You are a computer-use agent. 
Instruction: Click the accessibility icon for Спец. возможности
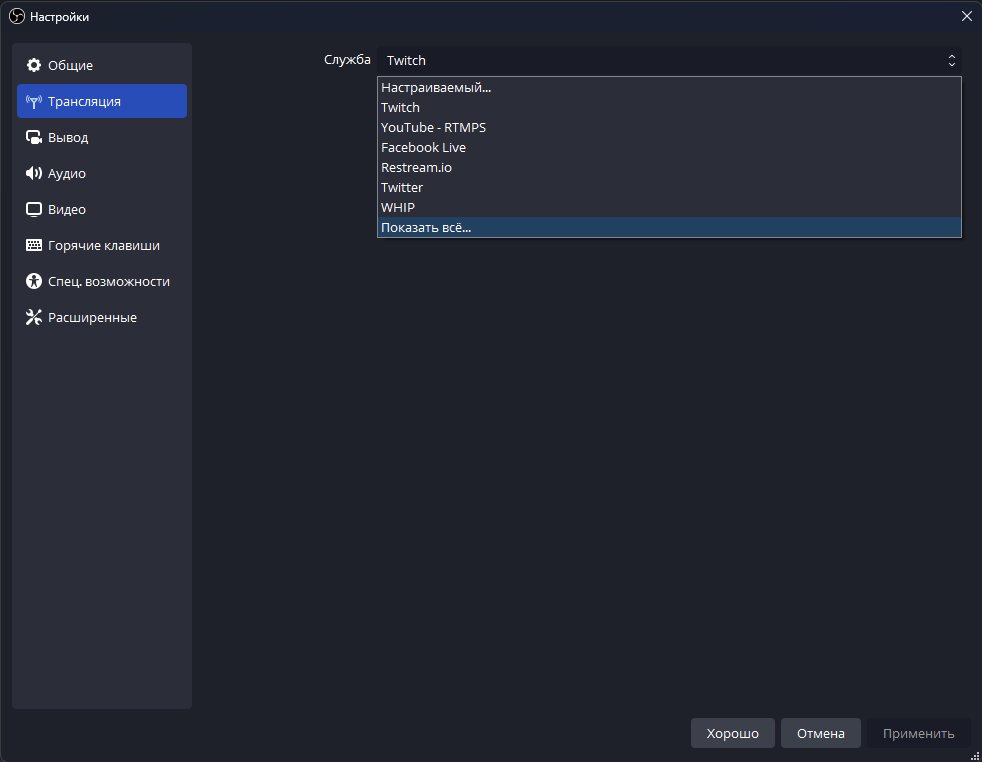pos(34,281)
